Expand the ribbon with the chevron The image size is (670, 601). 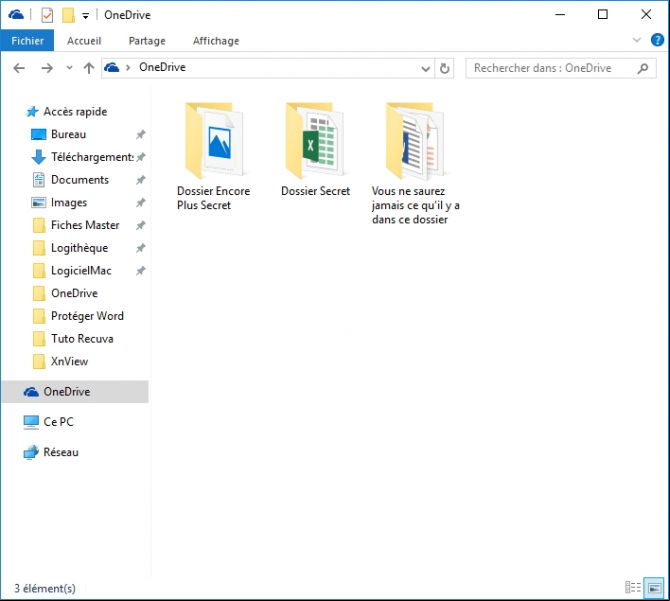pyautogui.click(x=637, y=40)
